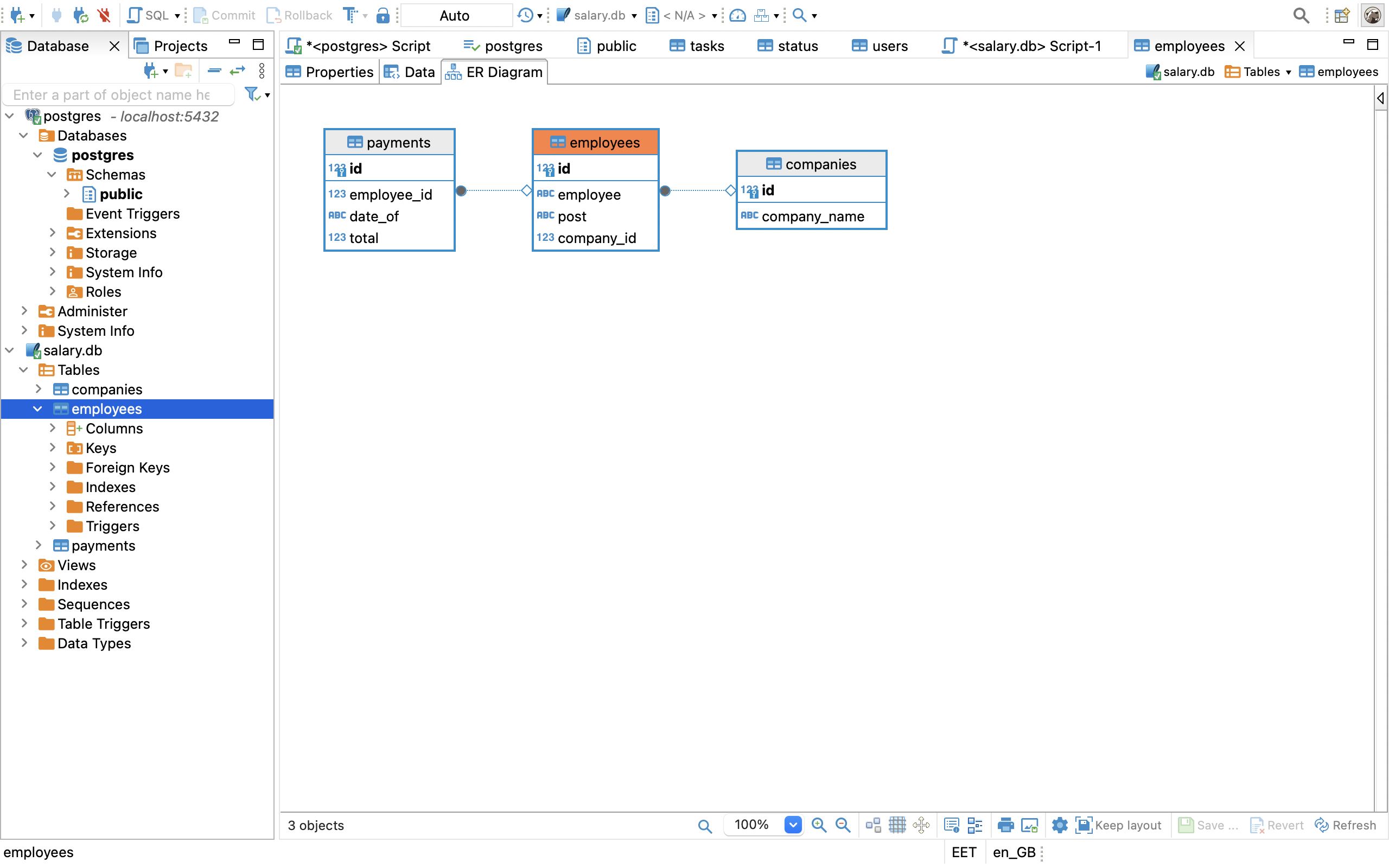Click the disconnect icon in toolbar
The image size is (1389, 868).
tap(104, 15)
